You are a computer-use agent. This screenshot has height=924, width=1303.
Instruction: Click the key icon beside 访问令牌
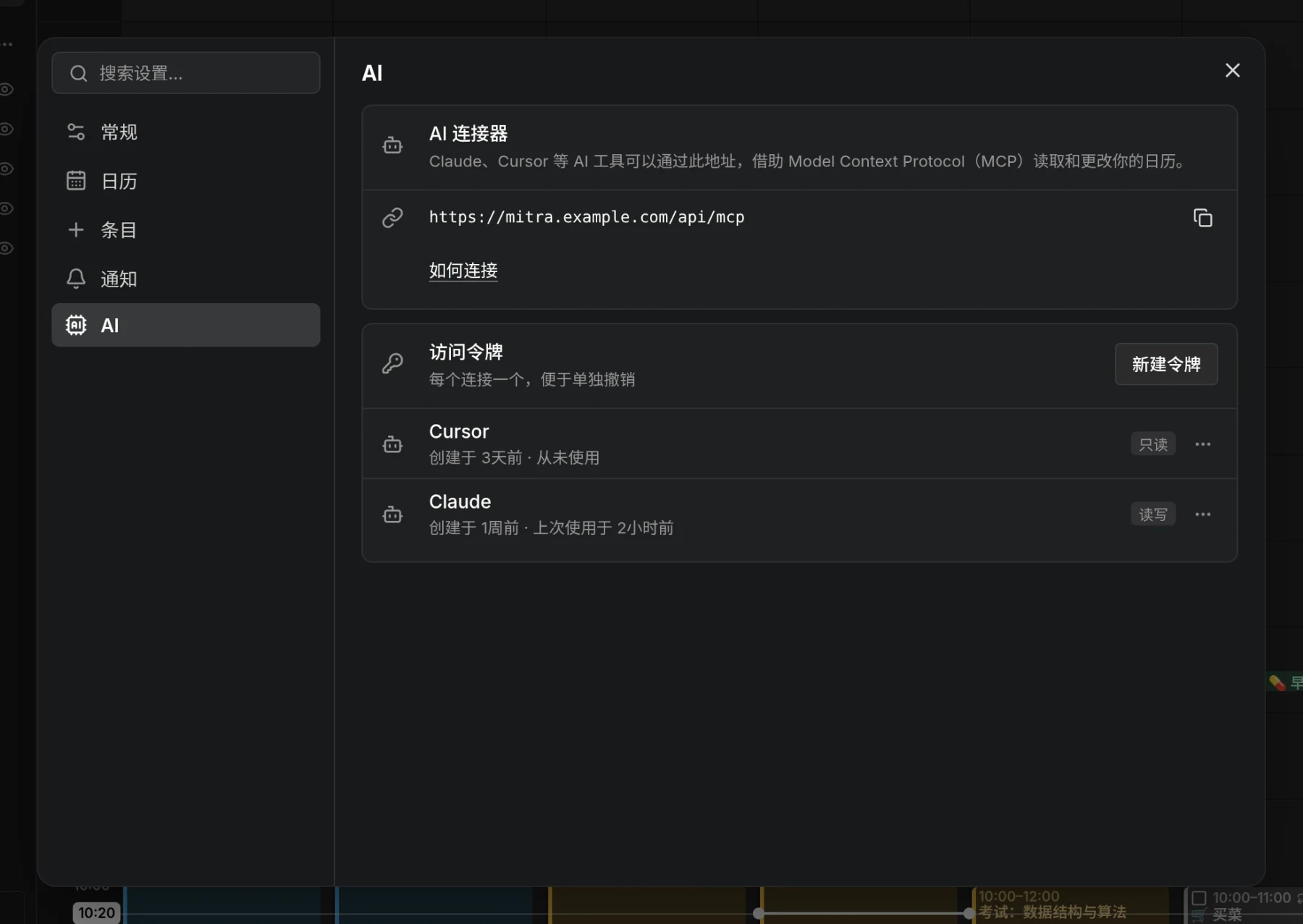click(x=392, y=363)
